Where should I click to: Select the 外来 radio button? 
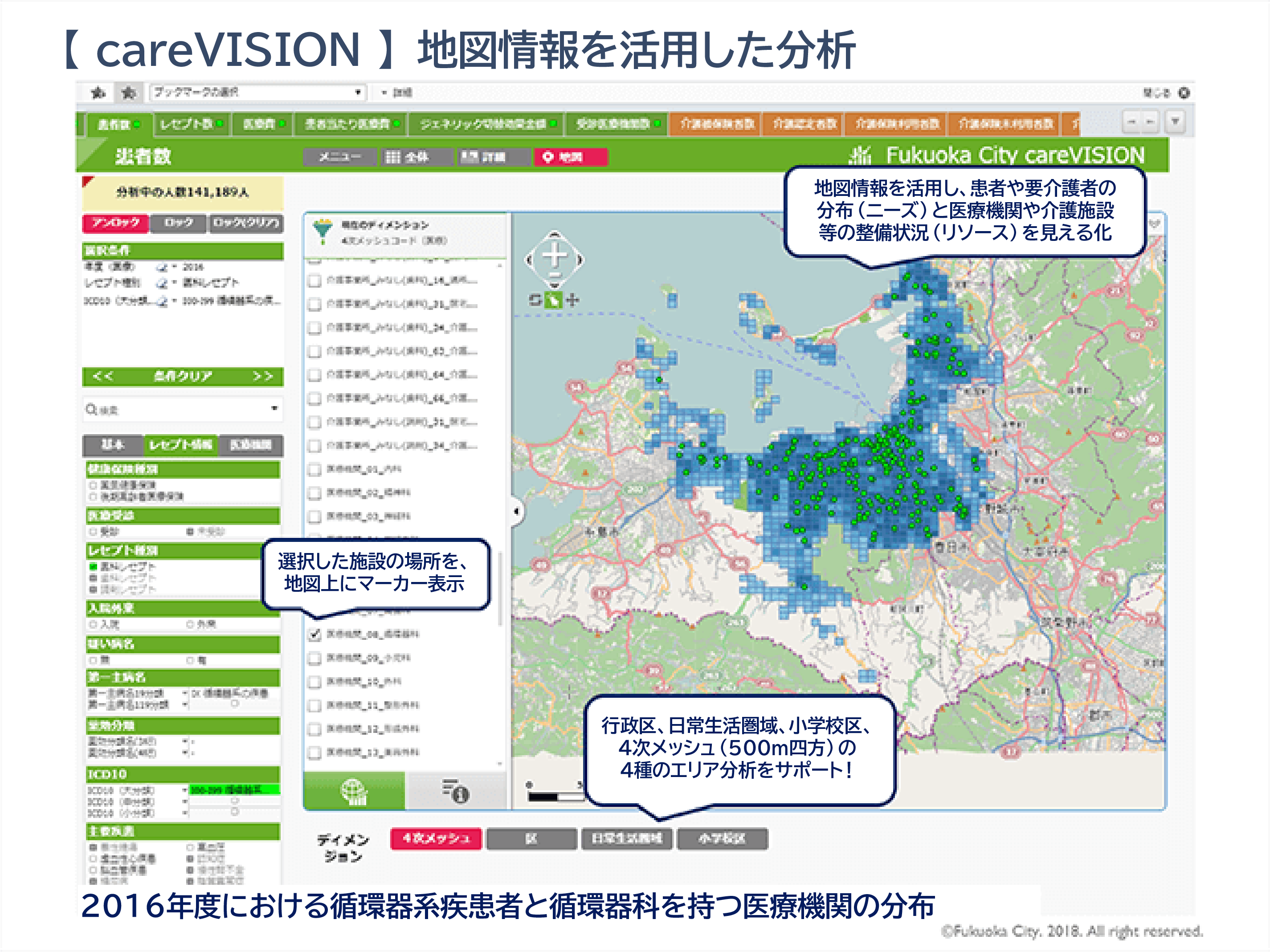tap(190, 624)
